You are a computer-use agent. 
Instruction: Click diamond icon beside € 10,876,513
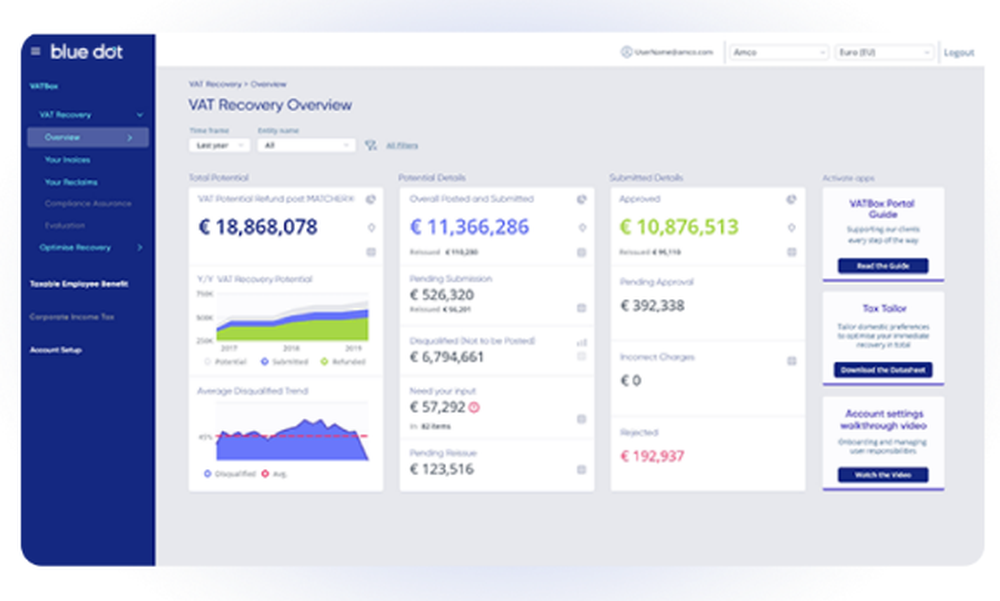[791, 227]
